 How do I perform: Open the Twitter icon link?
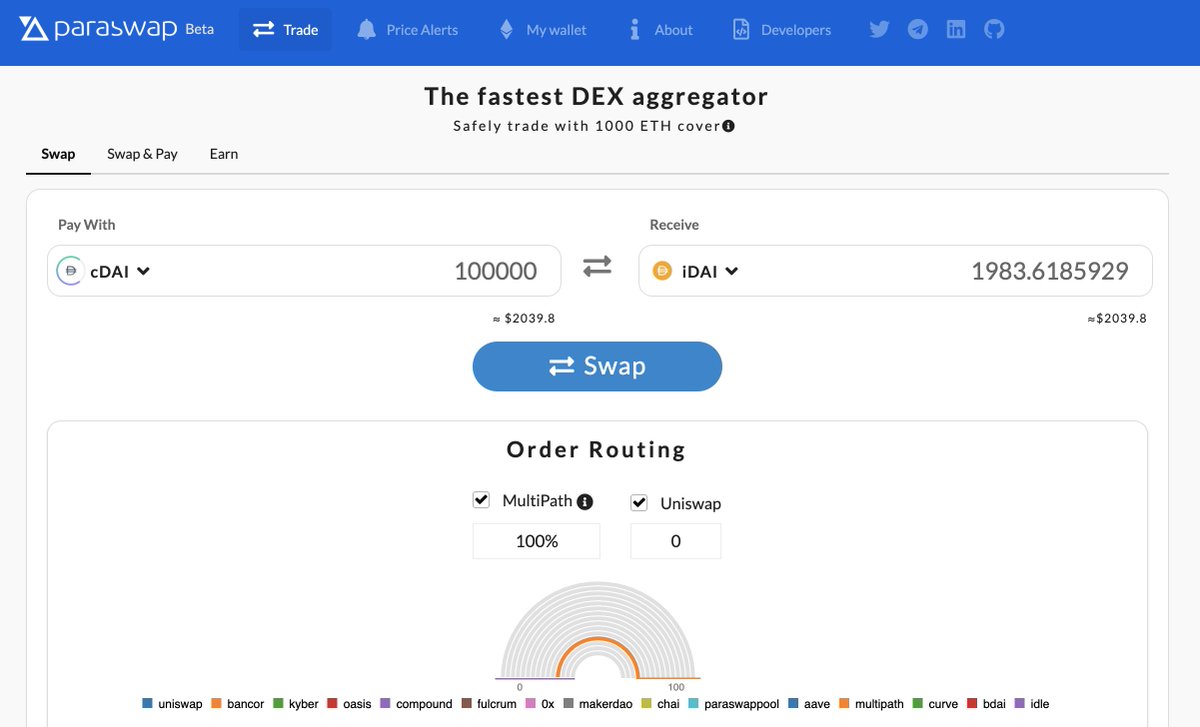tap(879, 29)
